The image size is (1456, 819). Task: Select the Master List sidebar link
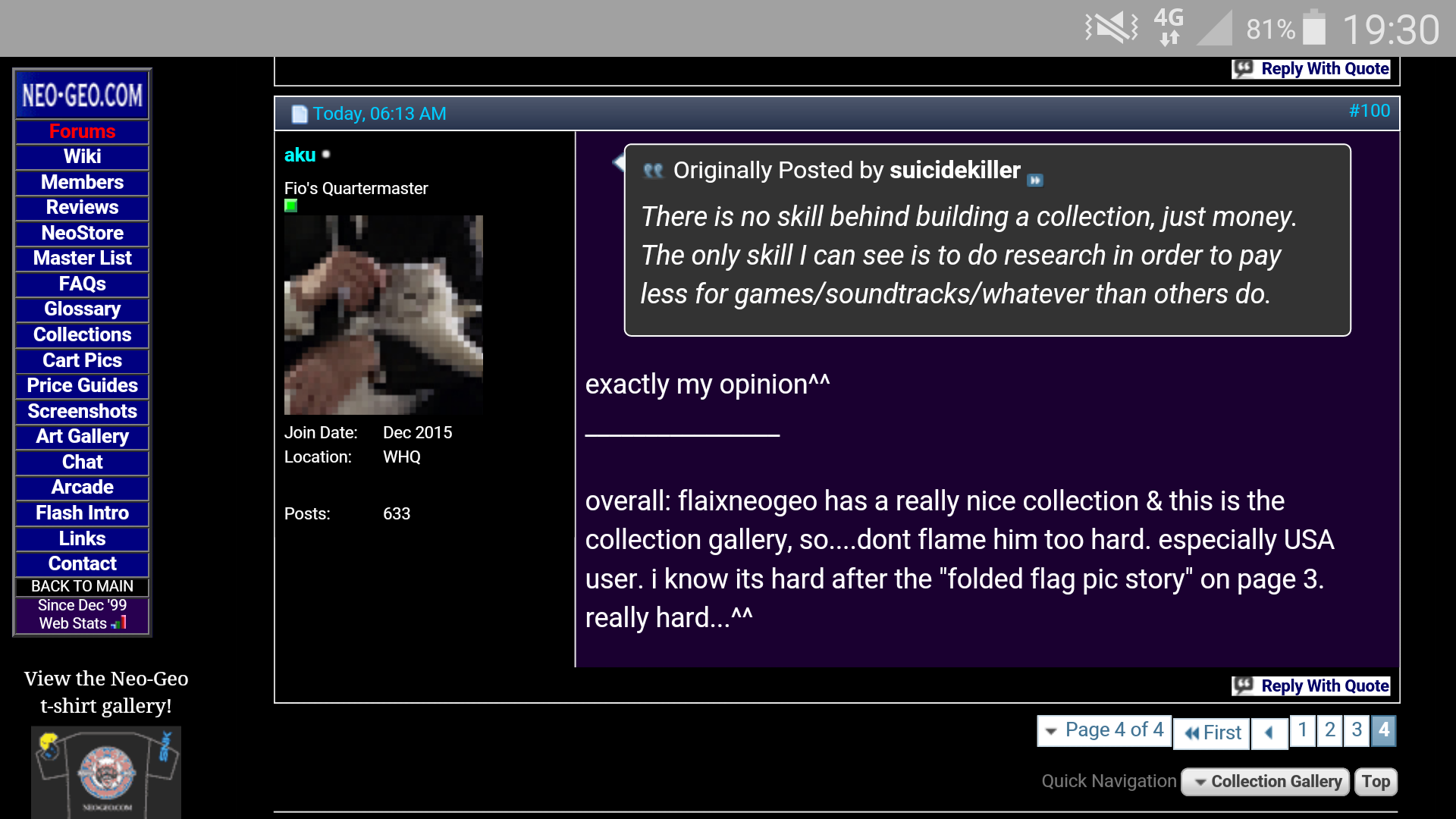[x=82, y=259]
